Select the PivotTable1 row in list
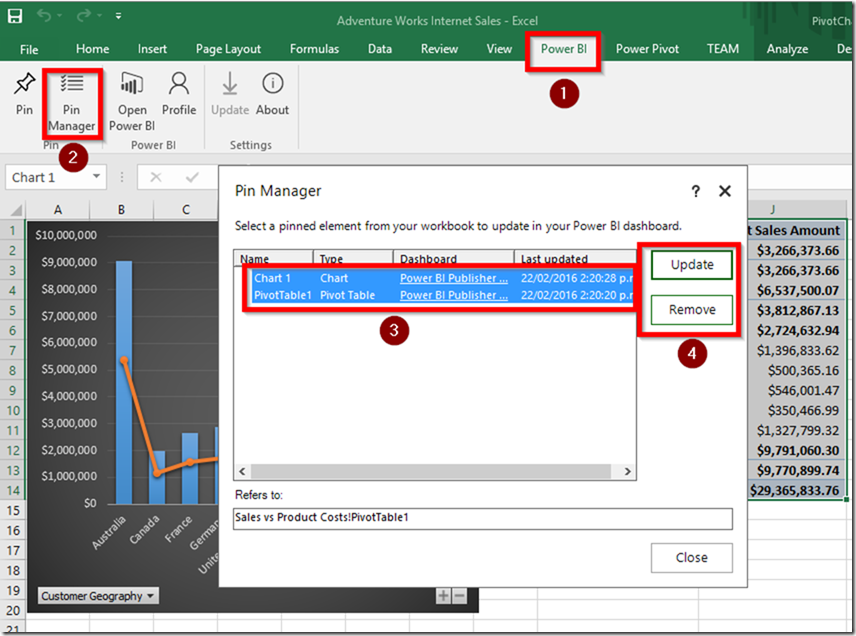Image resolution: width=856 pixels, height=636 pixels. [442, 295]
